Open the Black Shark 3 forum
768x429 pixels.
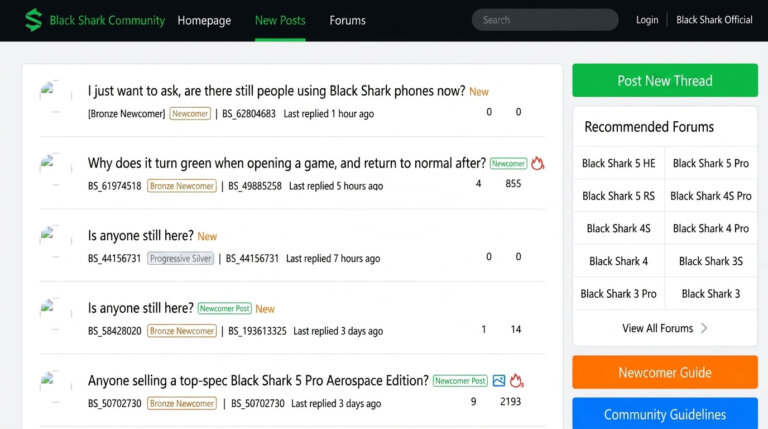coord(711,294)
